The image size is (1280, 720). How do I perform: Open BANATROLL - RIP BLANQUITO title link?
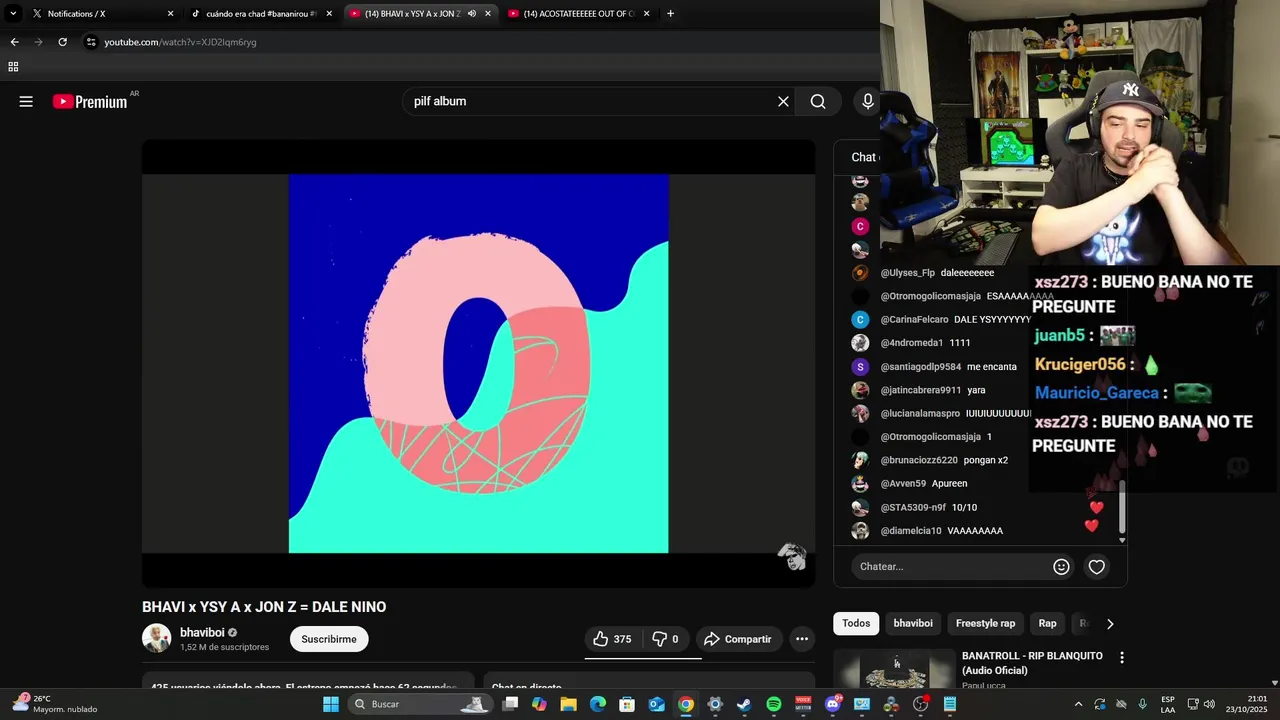tap(1032, 663)
